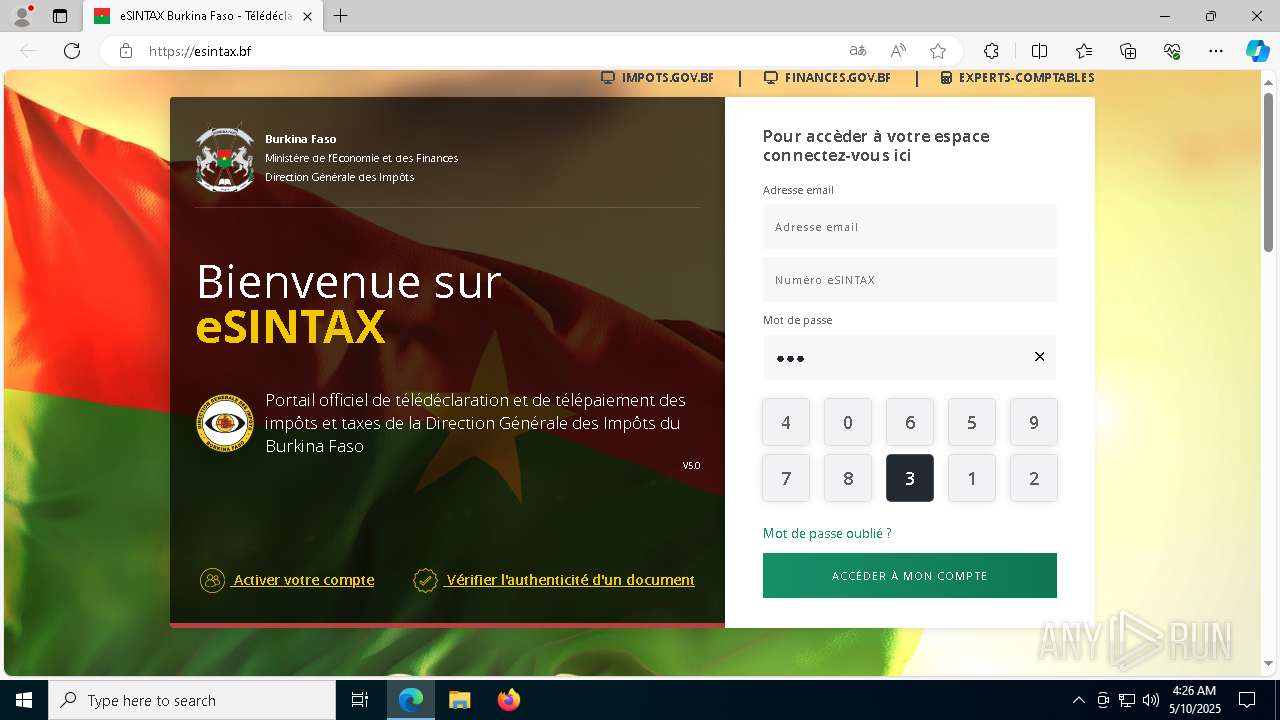
Task: Click the Direction Générale des Impôts emblem
Action: click(225, 423)
